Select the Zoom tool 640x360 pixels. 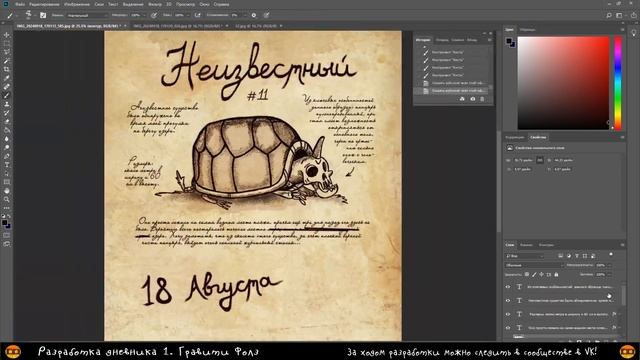click(x=7, y=199)
